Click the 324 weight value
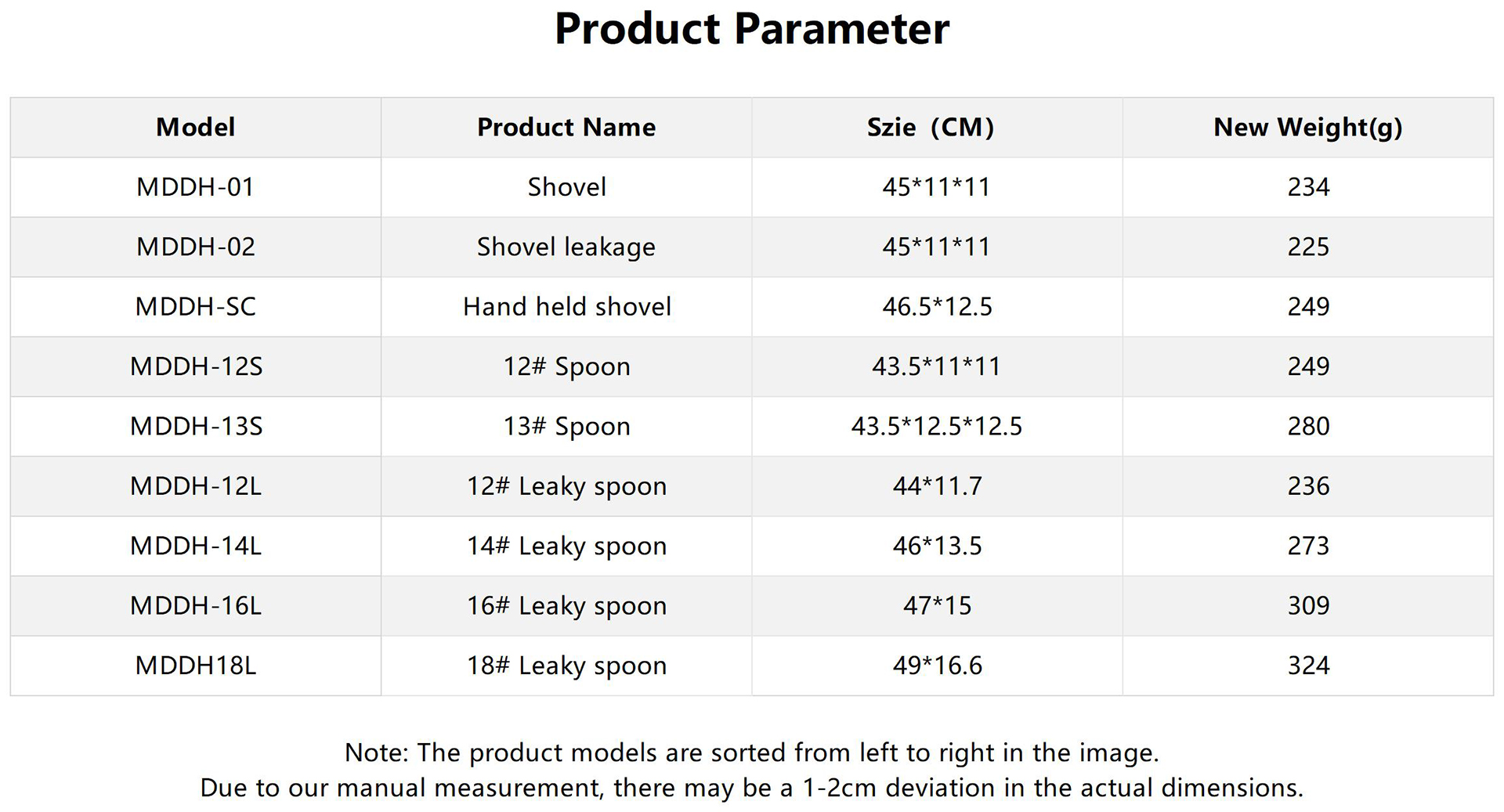Viewport: 1504px width, 812px height. pos(1308,666)
